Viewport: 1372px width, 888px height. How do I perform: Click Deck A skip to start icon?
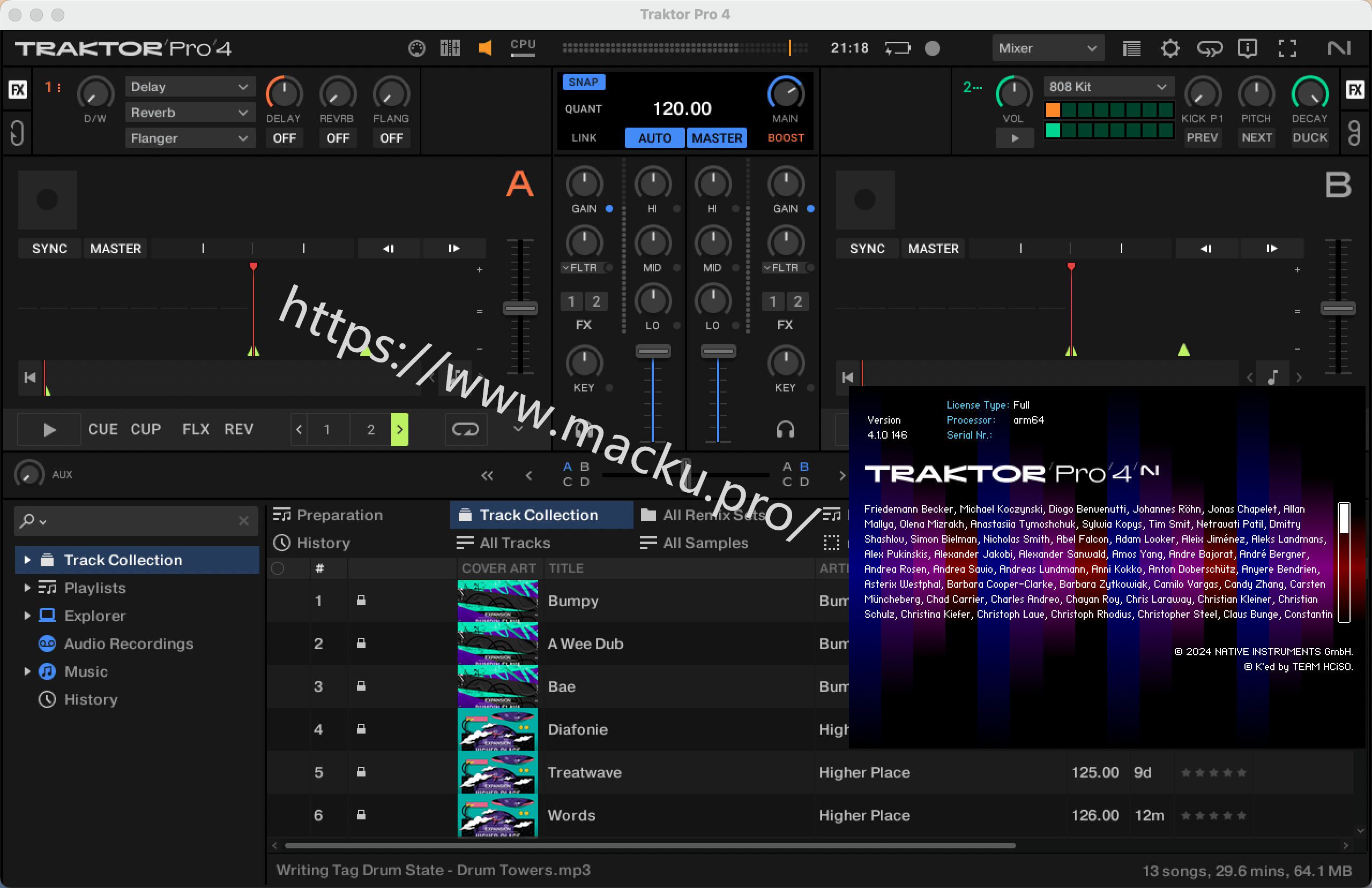click(x=30, y=378)
